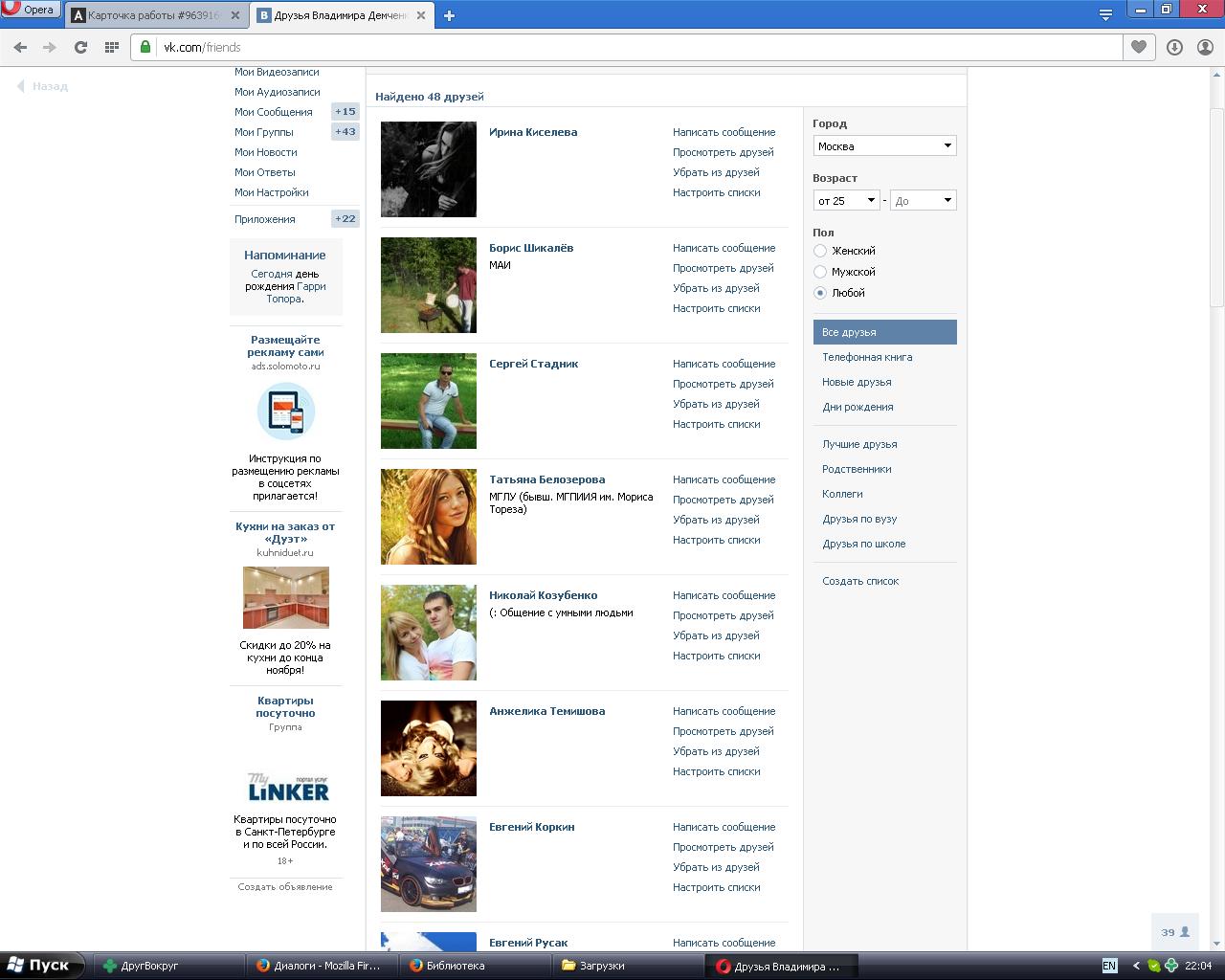Open Мои Группы in sidebar
This screenshot has height=980, width=1225.
click(x=263, y=132)
